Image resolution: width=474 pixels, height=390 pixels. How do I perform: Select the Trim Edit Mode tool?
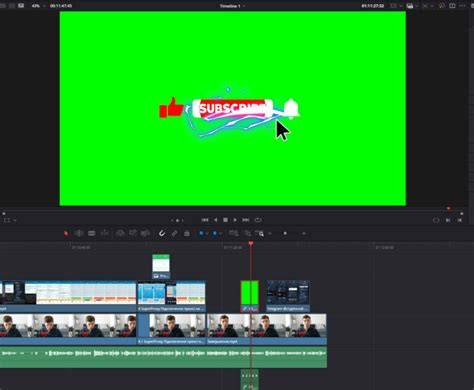pyautogui.click(x=79, y=233)
